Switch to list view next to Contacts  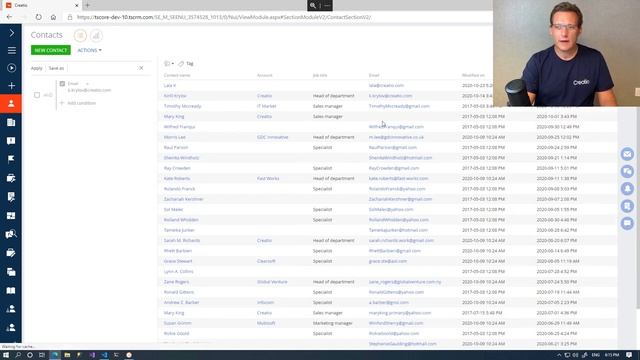tap(80, 36)
